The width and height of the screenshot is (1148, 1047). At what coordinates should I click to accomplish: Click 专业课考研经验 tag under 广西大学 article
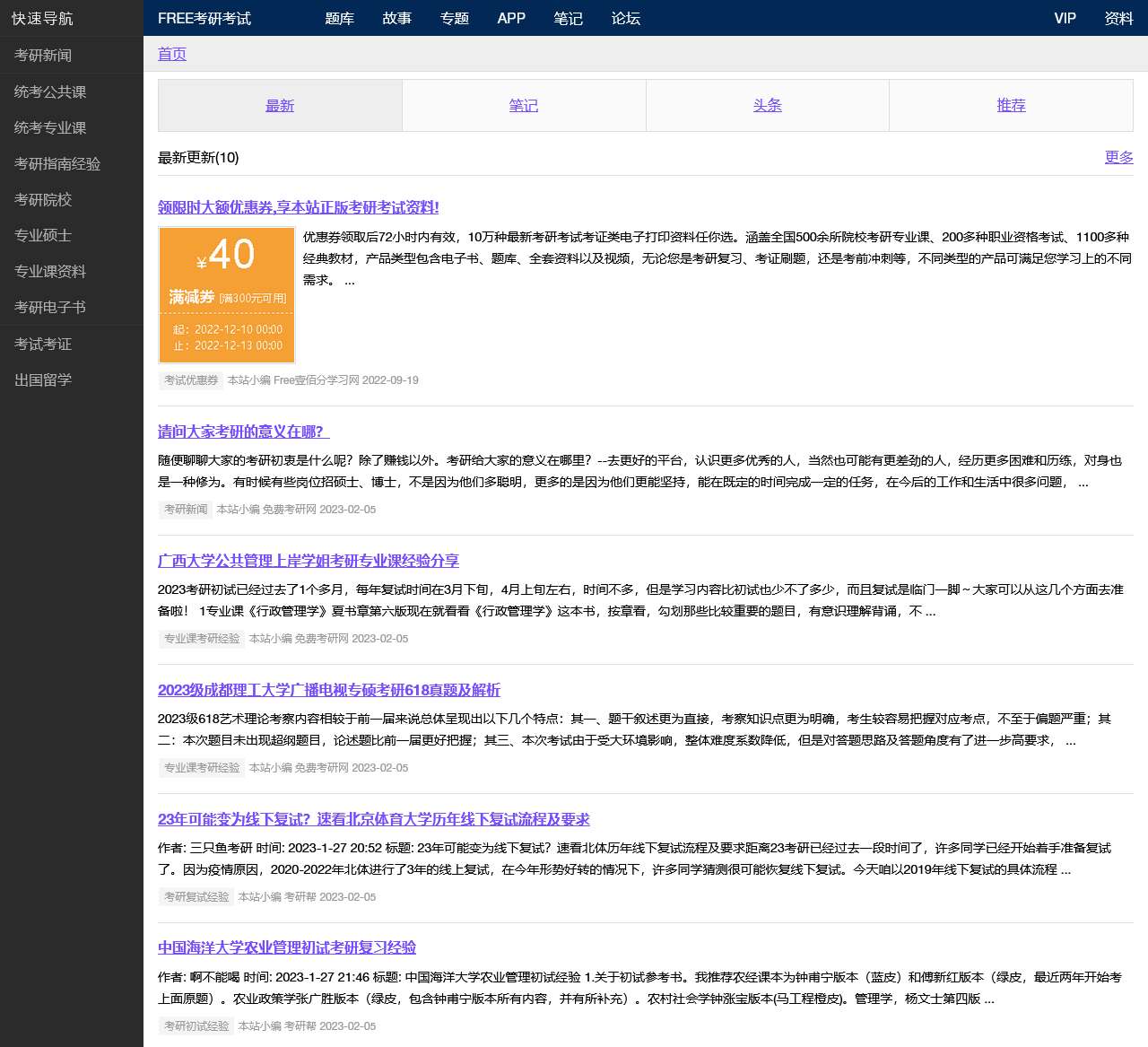pos(202,639)
